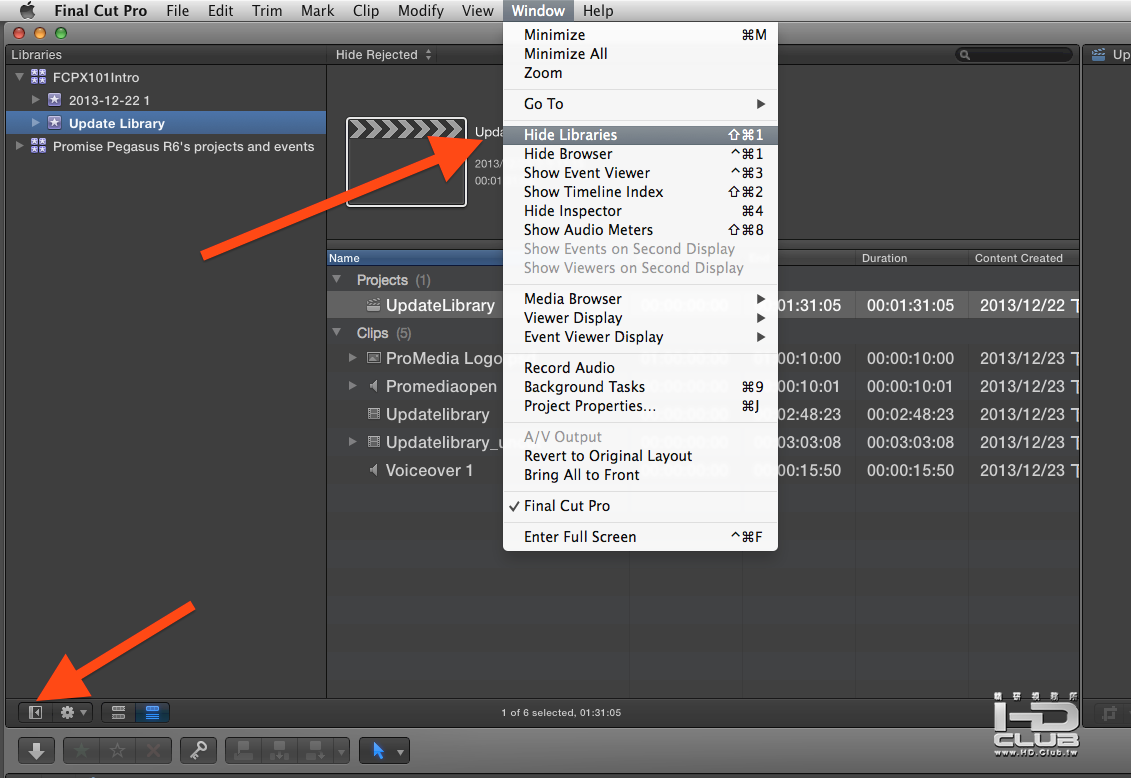Toggle the checked Final Cut Pro window item
The height and width of the screenshot is (778, 1131).
[x=640, y=506]
